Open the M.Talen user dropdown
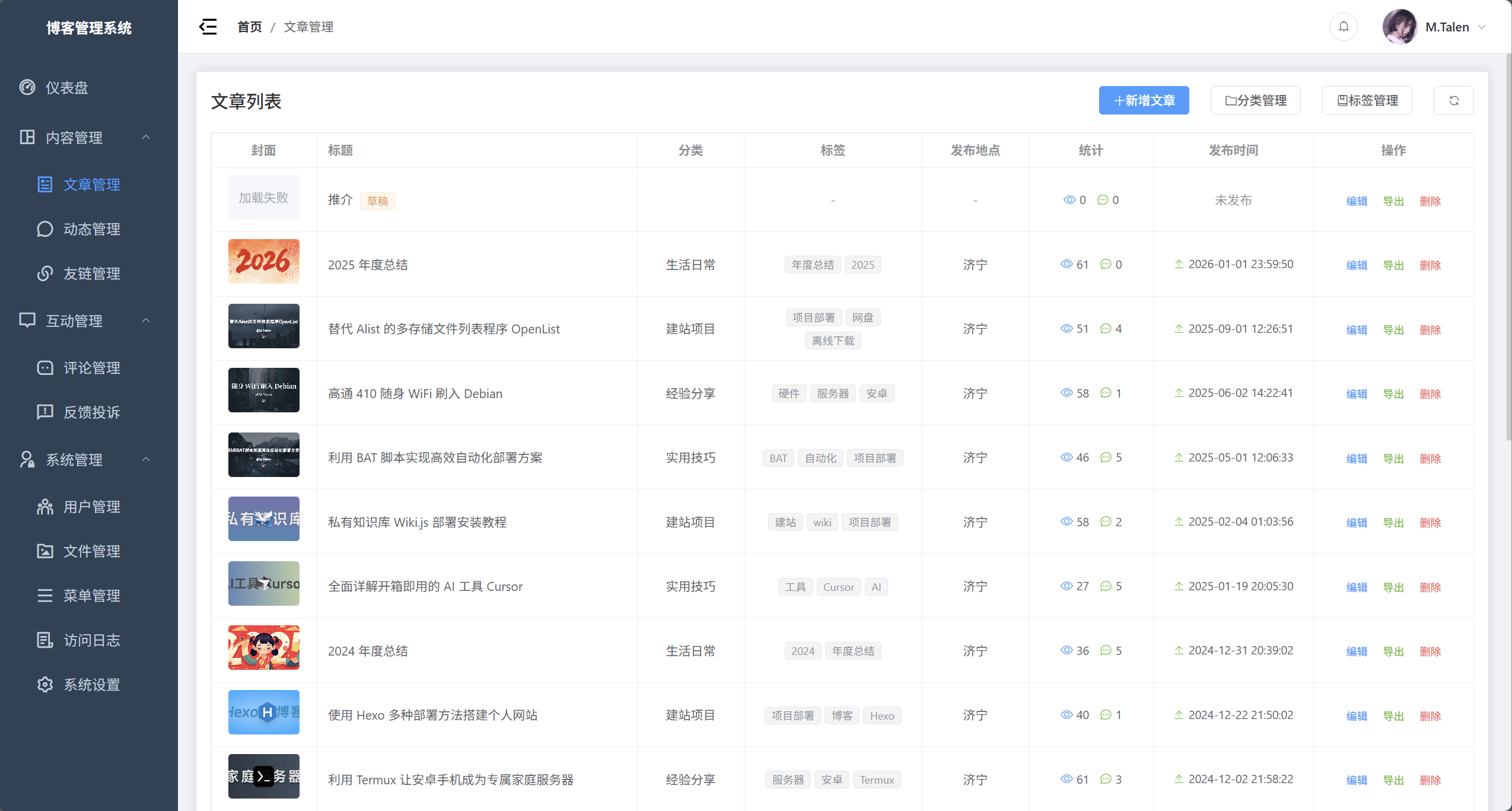 (x=1446, y=27)
